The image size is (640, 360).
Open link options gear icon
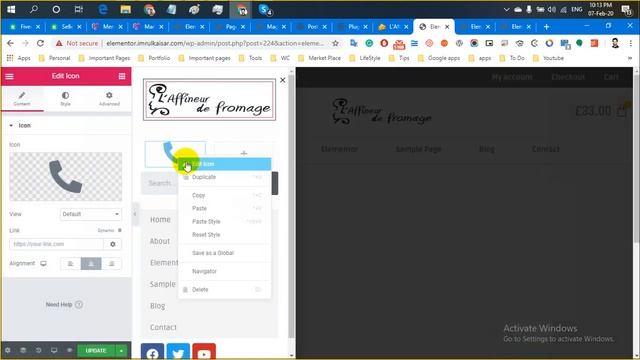pos(113,244)
